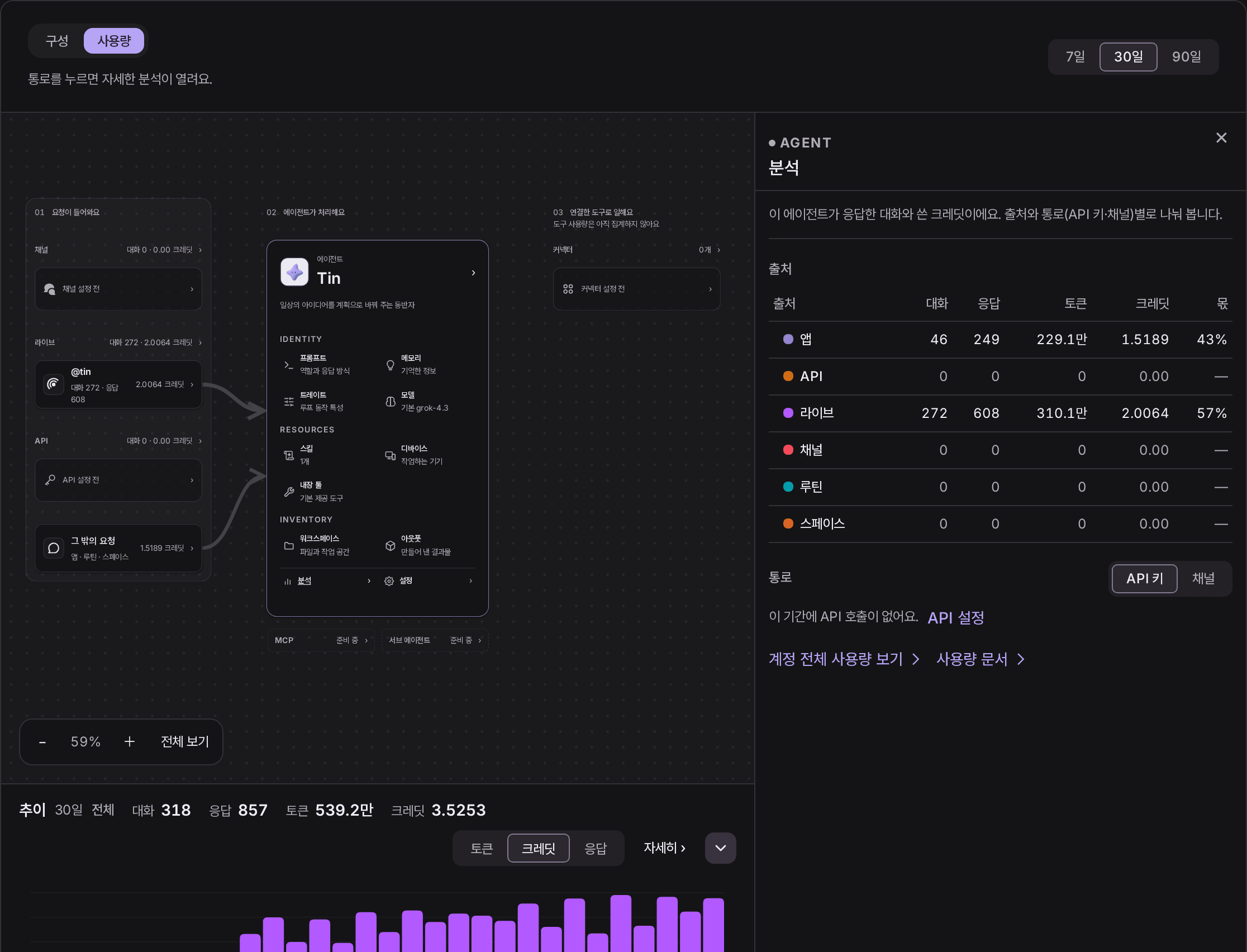The width and height of the screenshot is (1247, 952).
Task: Click the output cube icon
Action: [391, 546]
